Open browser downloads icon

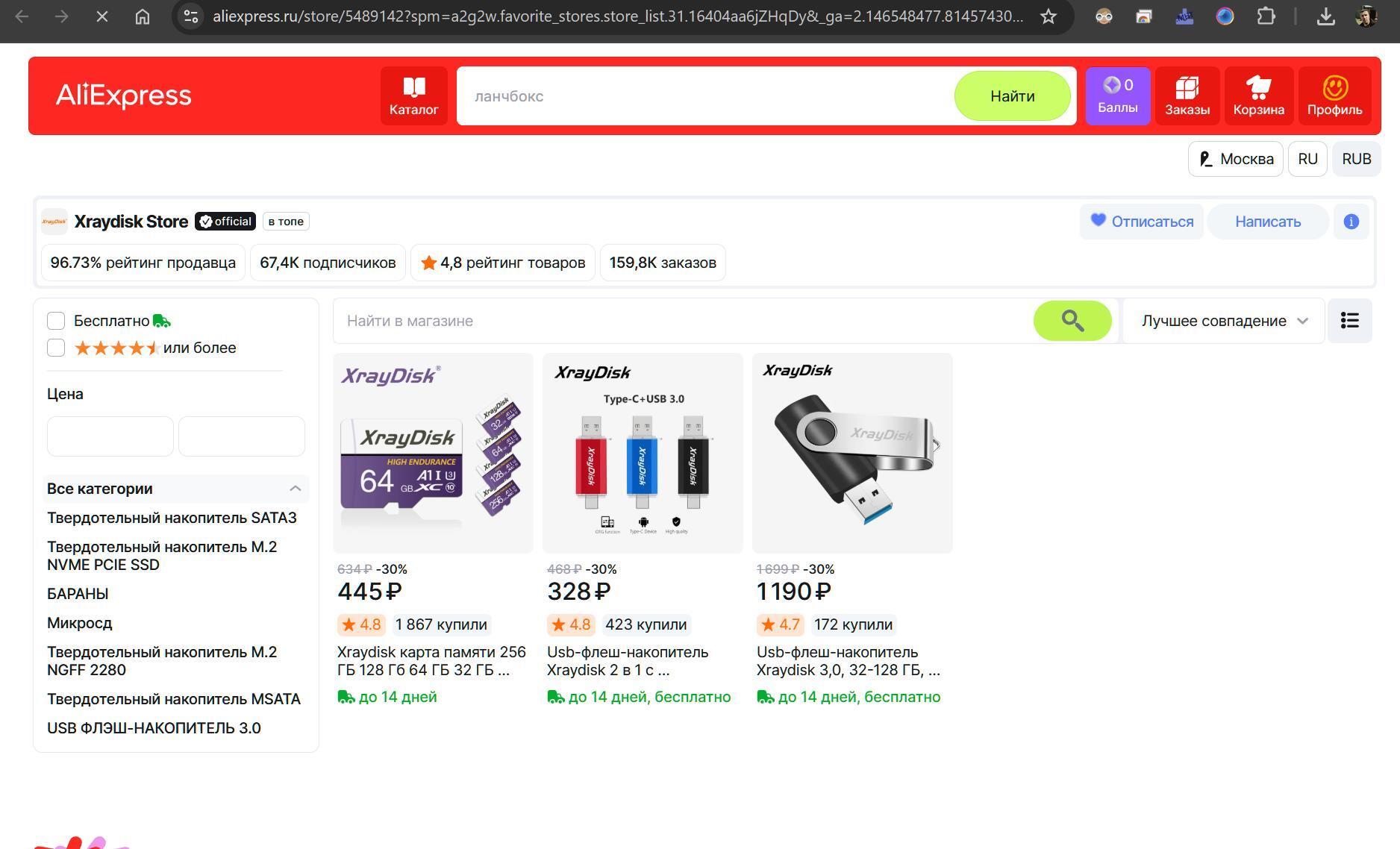click(x=1326, y=16)
